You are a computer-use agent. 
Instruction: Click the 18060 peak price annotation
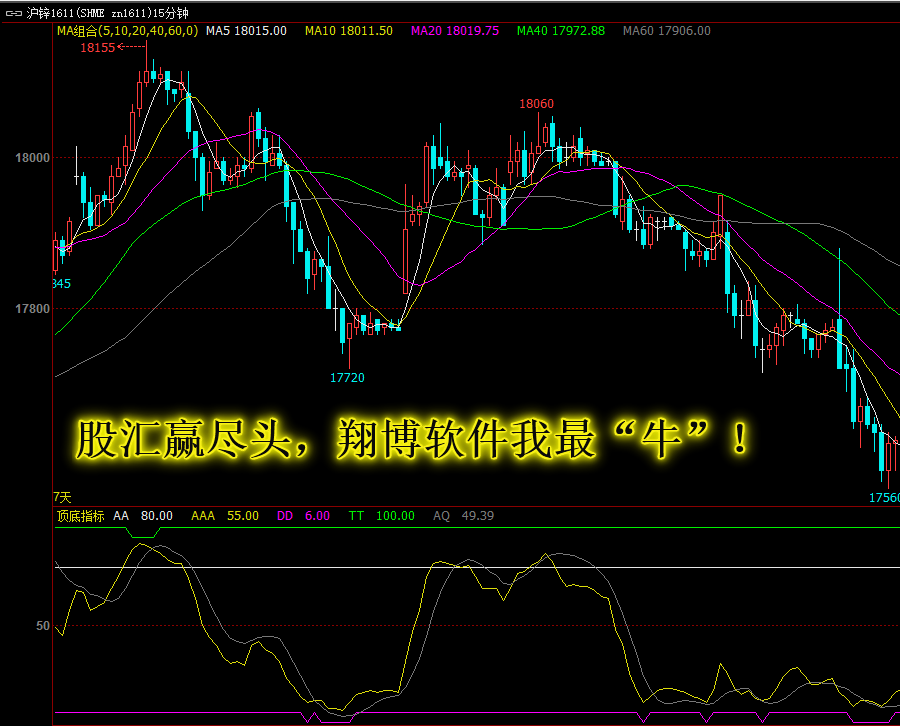pyautogui.click(x=537, y=104)
